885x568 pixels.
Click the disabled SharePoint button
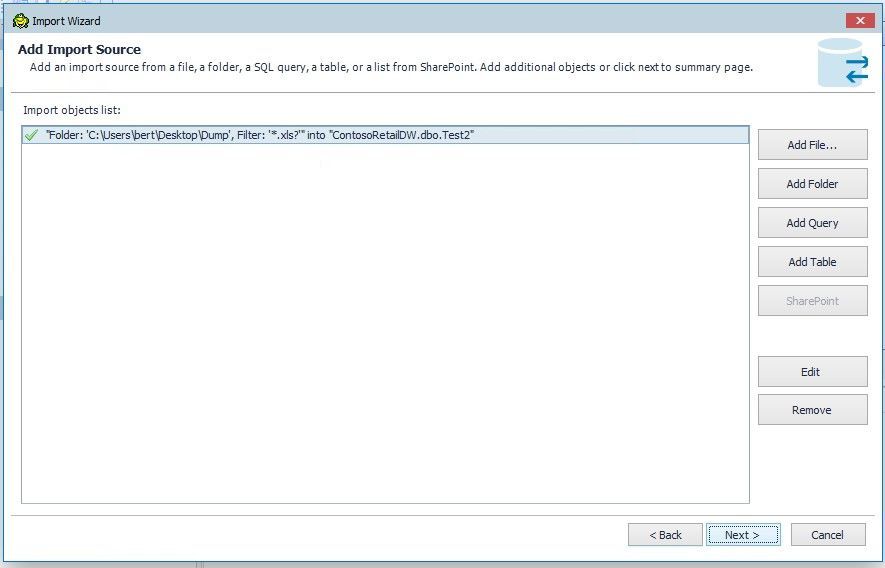click(812, 301)
